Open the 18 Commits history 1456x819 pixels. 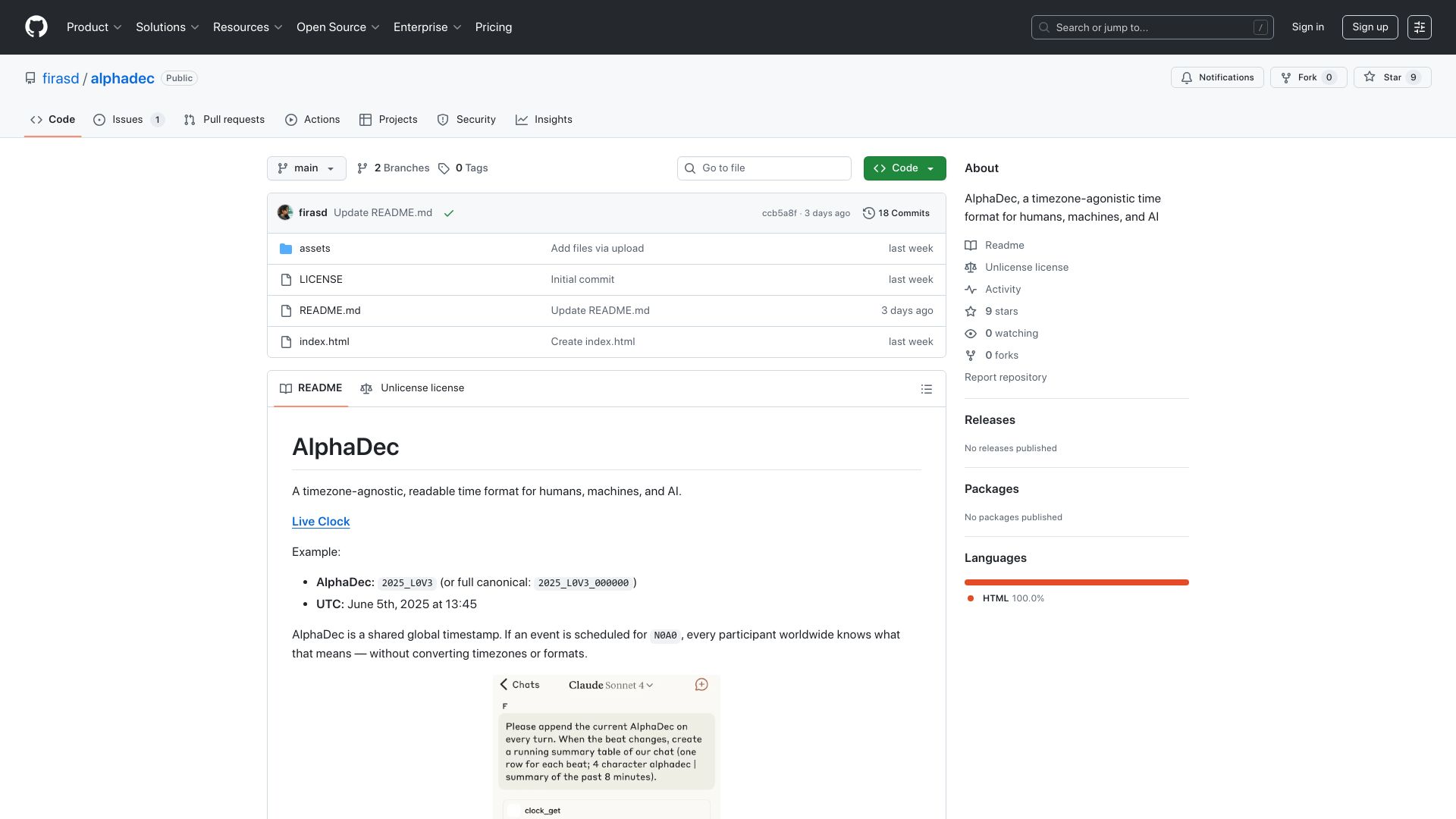[896, 213]
